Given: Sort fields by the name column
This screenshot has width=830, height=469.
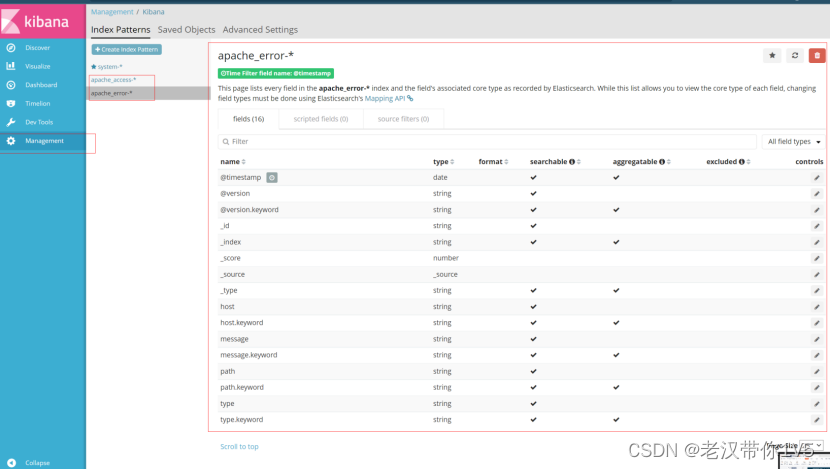Looking at the screenshot, I should click(233, 161).
